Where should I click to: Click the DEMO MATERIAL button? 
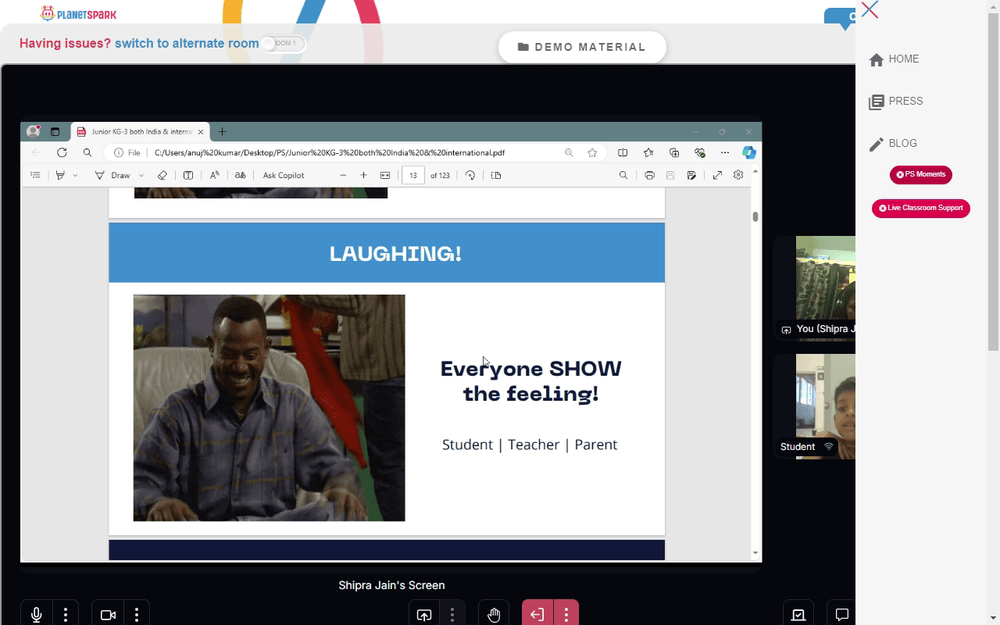(x=582, y=47)
